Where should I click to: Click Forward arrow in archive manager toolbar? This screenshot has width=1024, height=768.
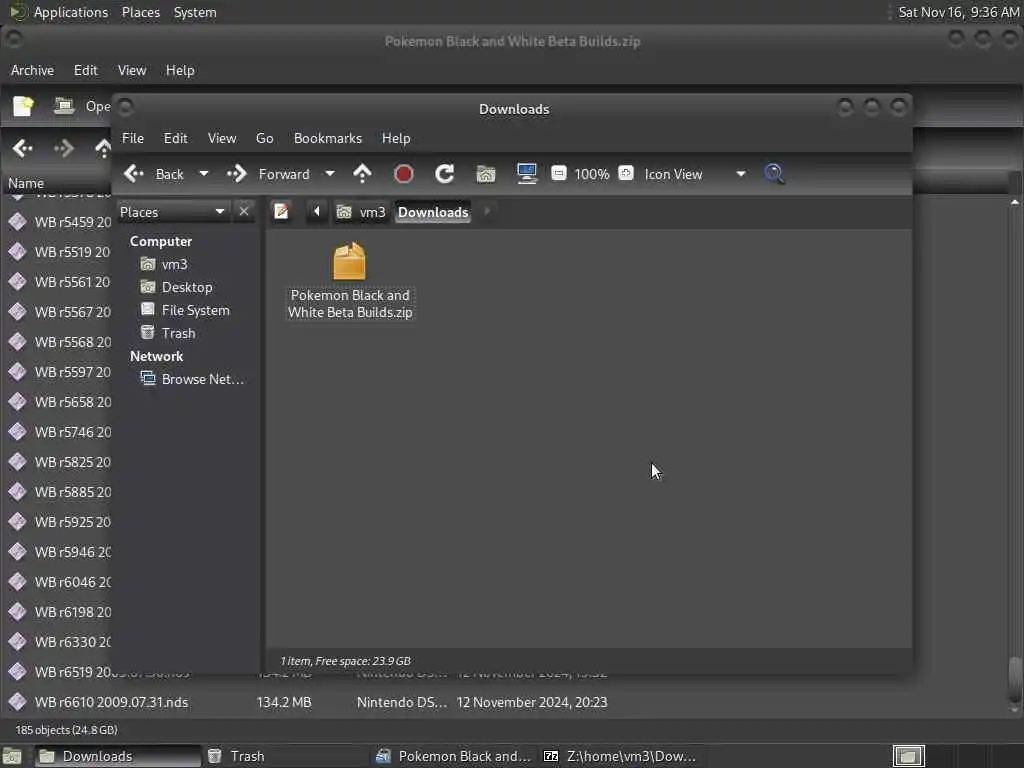pos(64,148)
